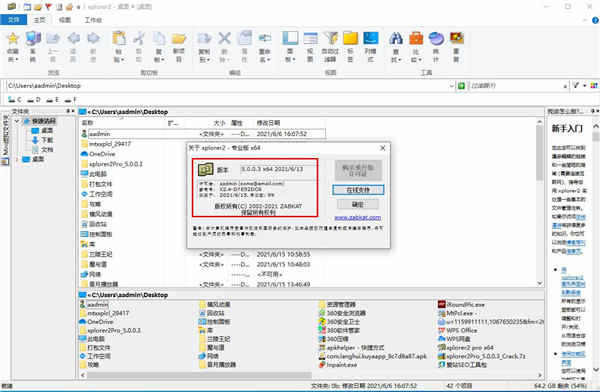Click inside the C:\Users\aadmin\Desktop address field
Screen dimensions: 600x392
click(x=227, y=86)
